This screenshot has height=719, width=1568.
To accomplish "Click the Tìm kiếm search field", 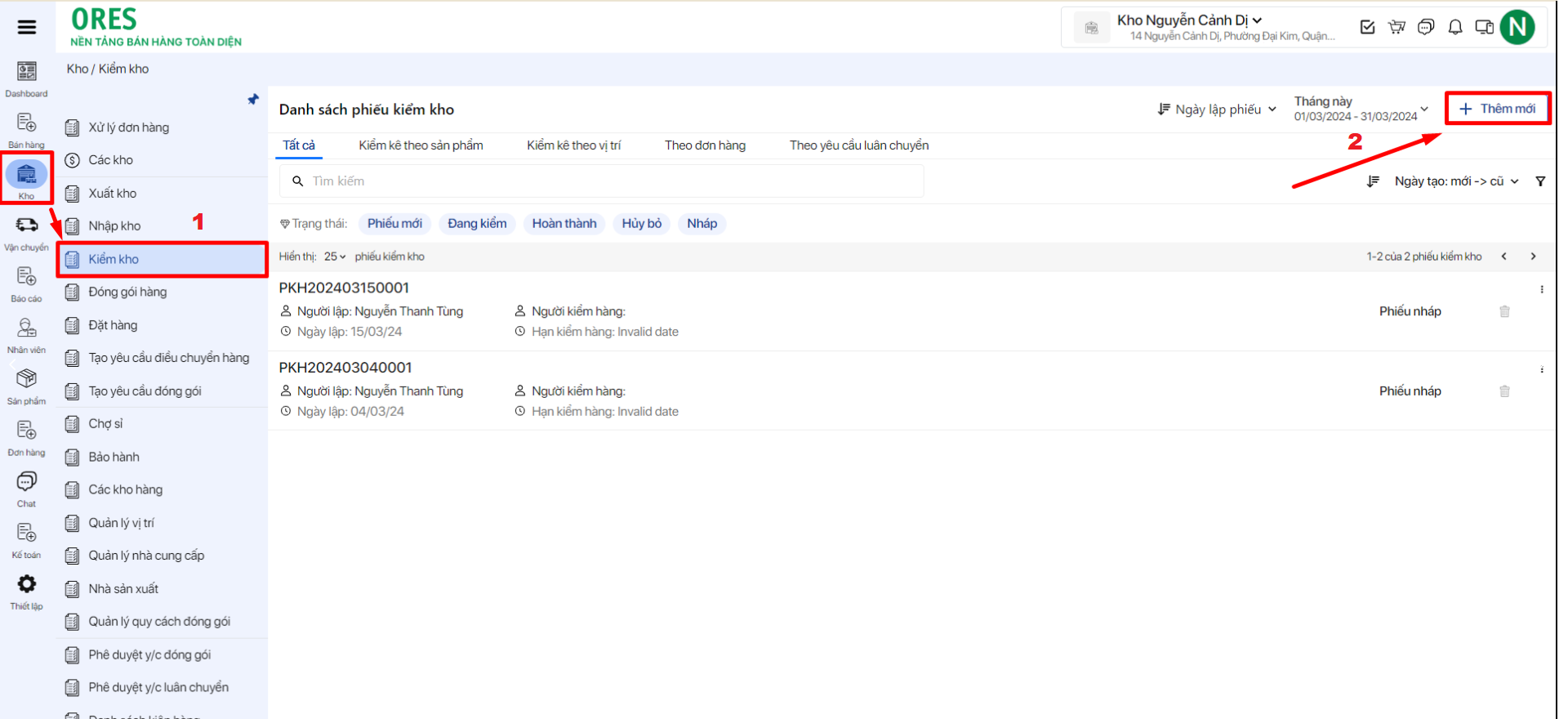I will [604, 181].
